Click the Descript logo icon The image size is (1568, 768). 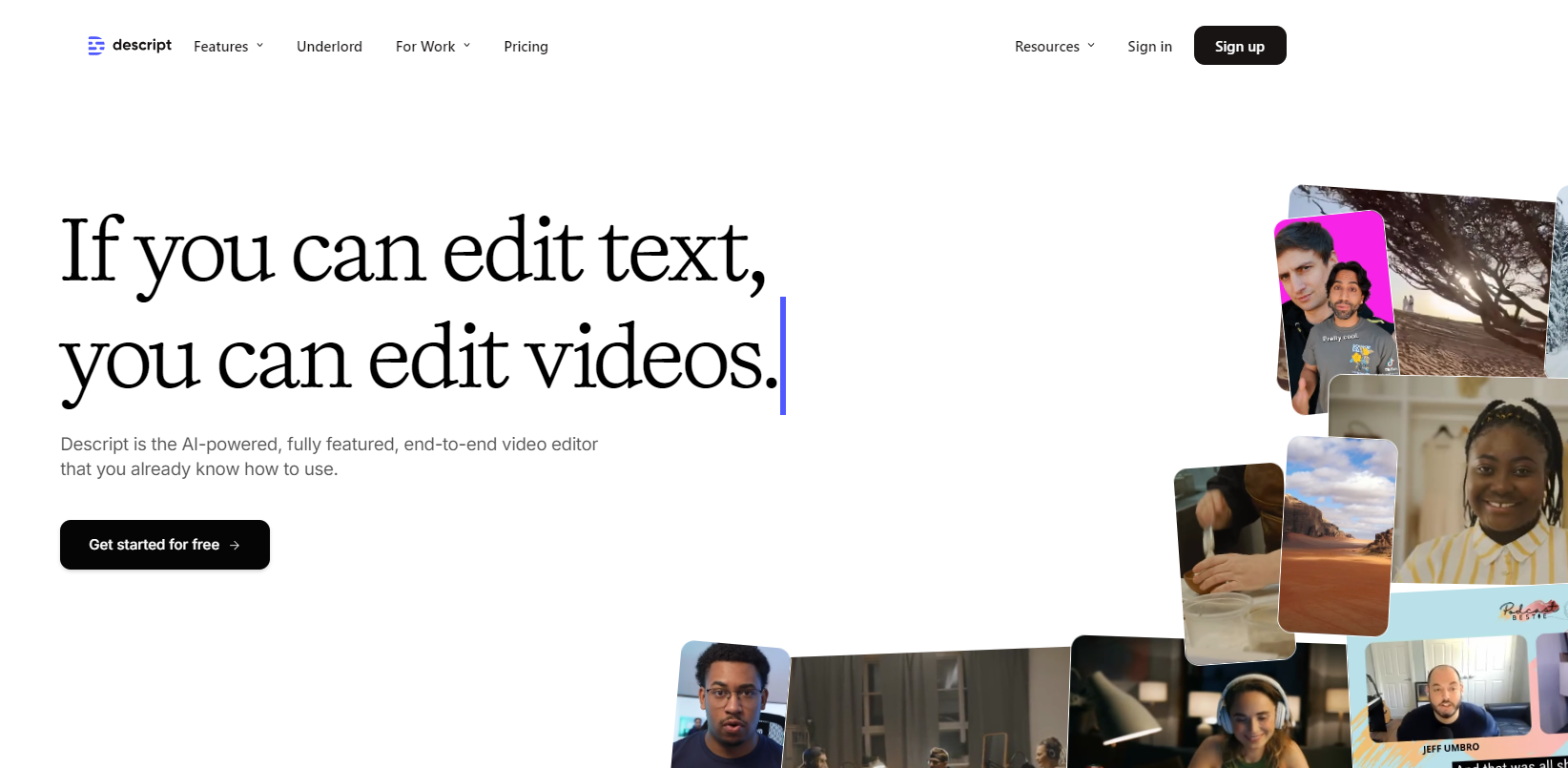[95, 46]
